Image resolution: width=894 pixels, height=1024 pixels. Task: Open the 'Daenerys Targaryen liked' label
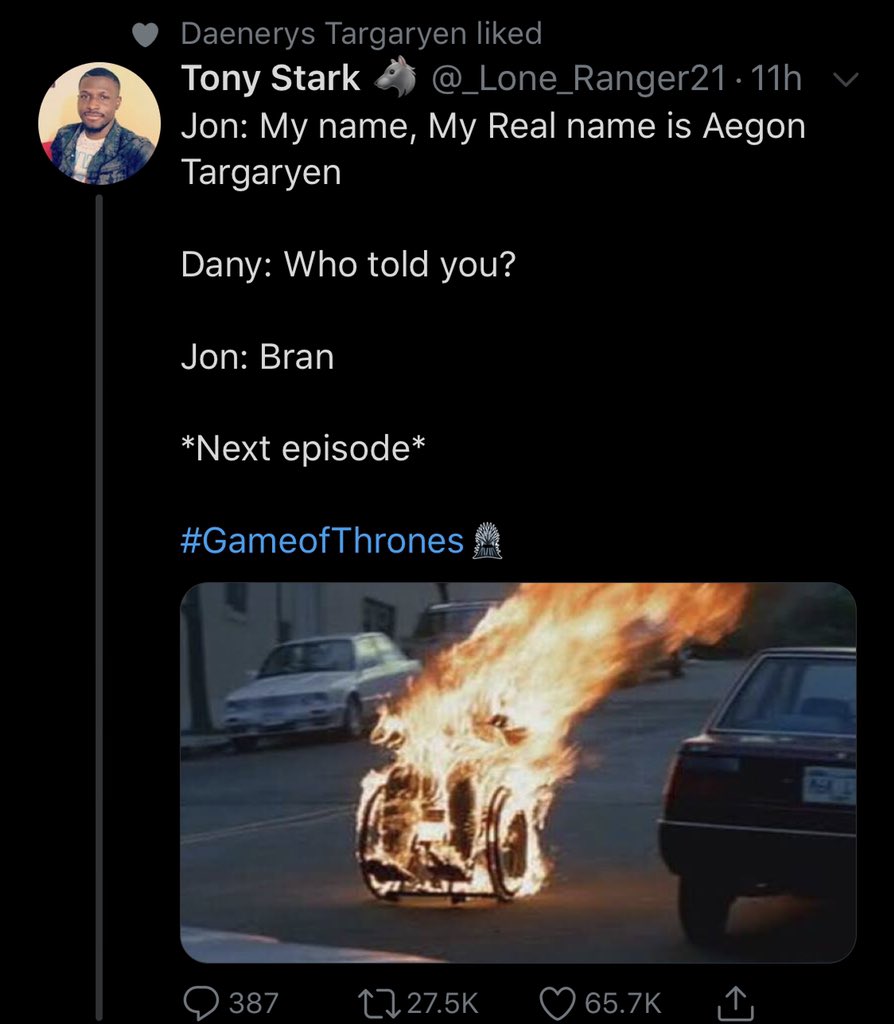tap(361, 33)
